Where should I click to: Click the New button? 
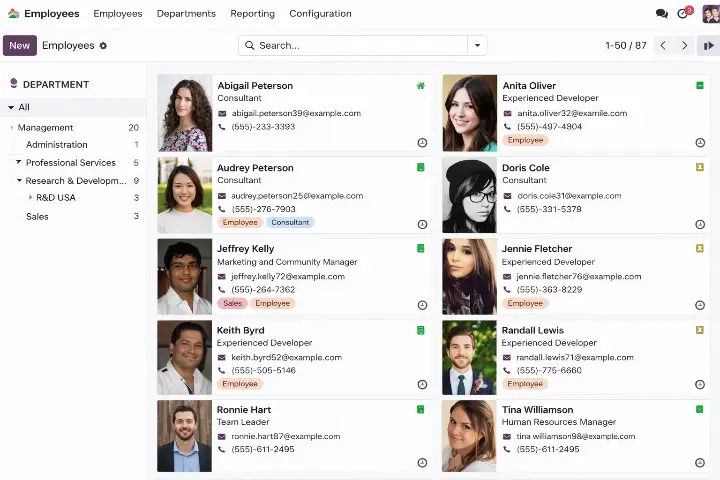point(20,45)
